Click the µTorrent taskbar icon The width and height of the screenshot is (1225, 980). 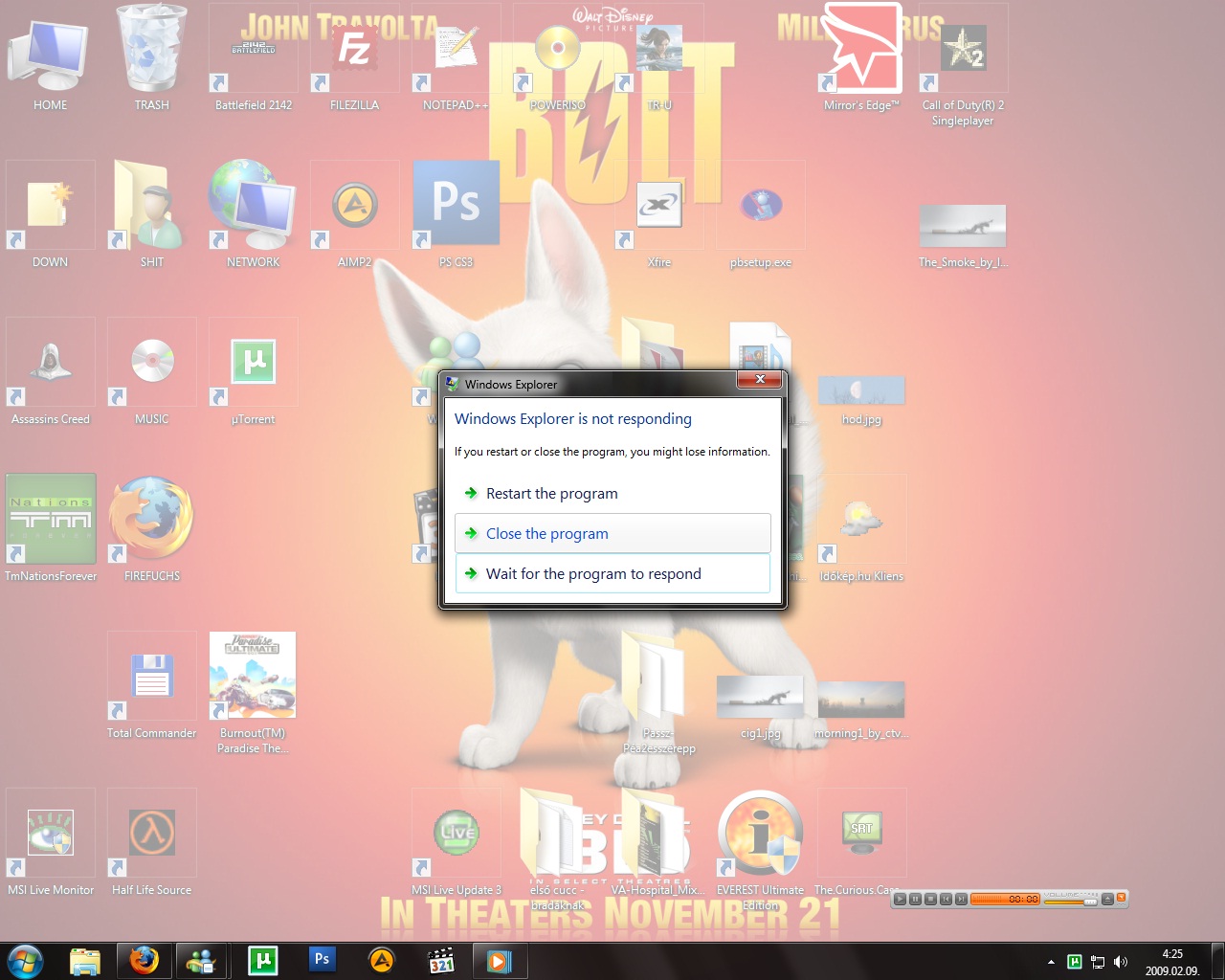[x=262, y=960]
